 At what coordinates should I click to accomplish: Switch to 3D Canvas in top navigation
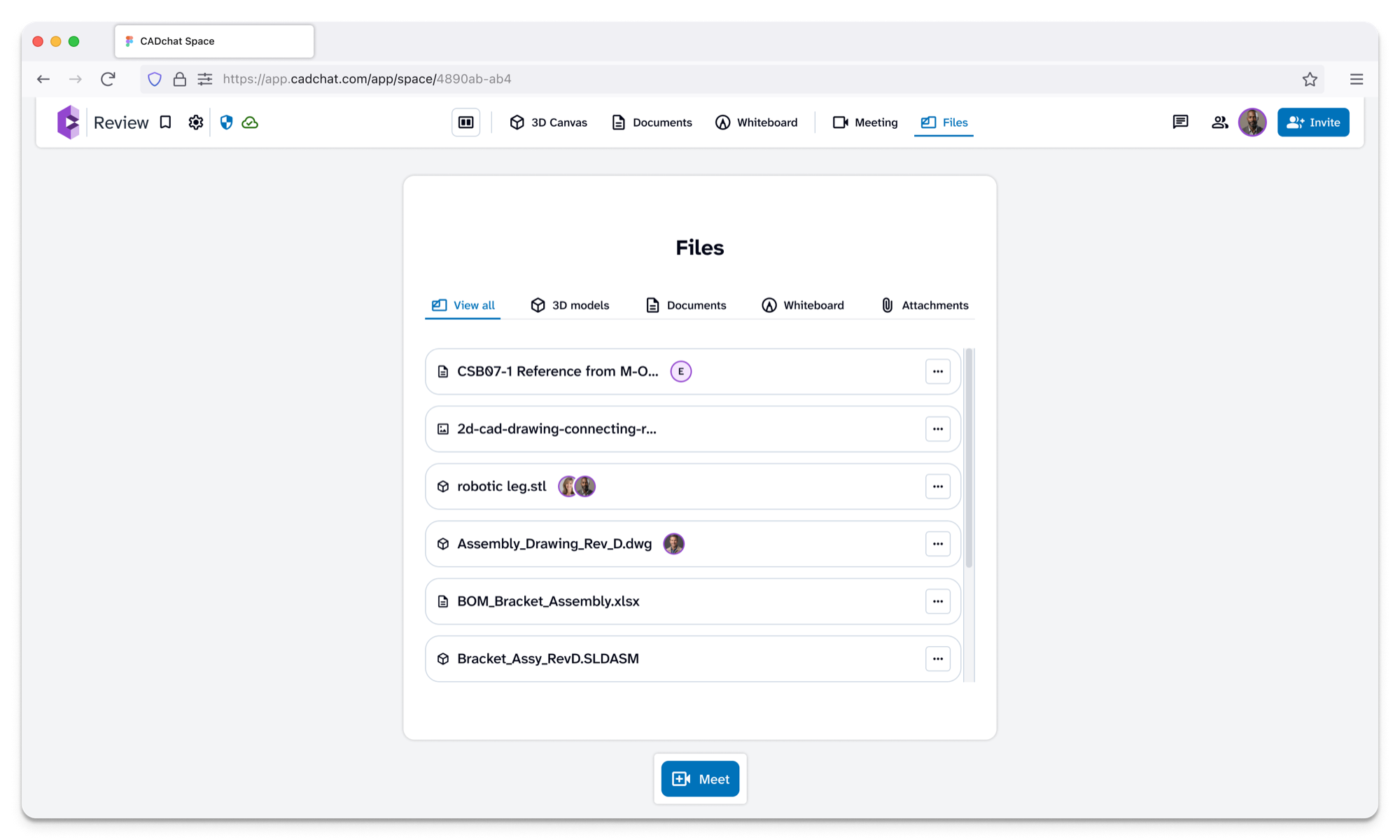tap(548, 122)
